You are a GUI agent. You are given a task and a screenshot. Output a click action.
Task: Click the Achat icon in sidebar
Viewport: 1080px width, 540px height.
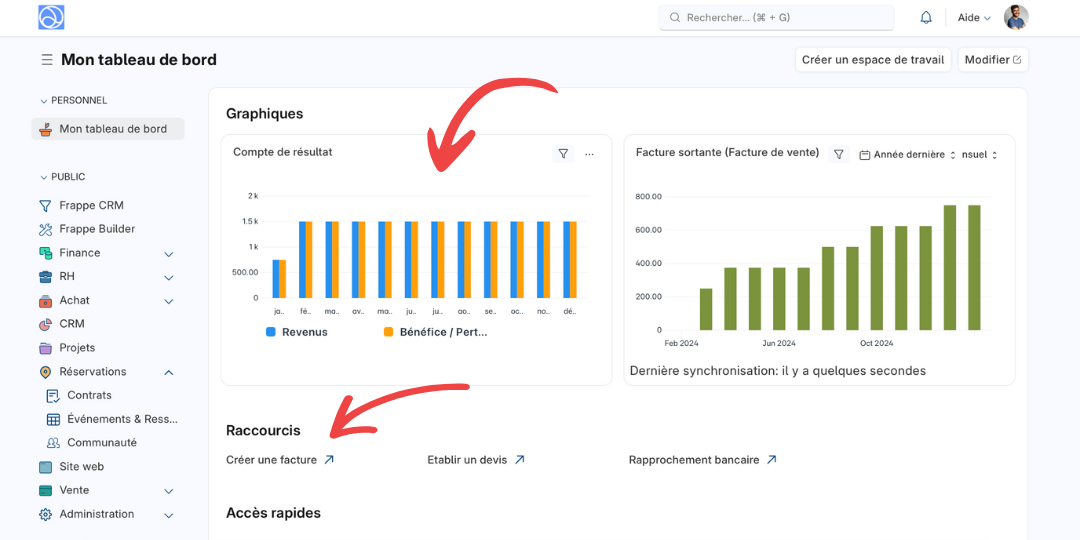(45, 300)
